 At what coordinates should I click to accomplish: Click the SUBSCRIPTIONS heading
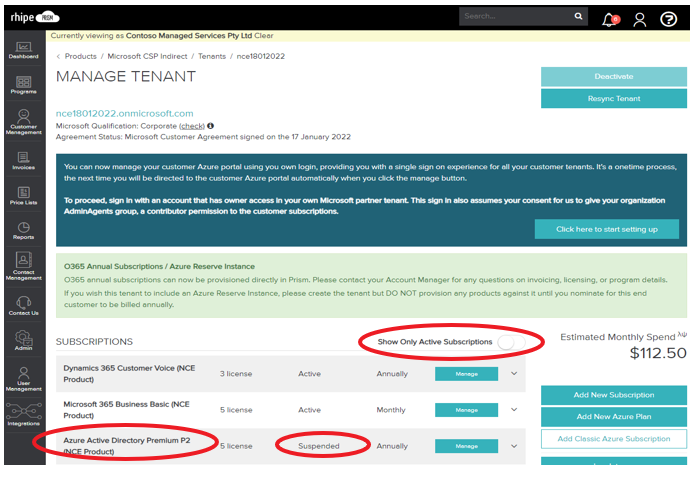pos(94,342)
